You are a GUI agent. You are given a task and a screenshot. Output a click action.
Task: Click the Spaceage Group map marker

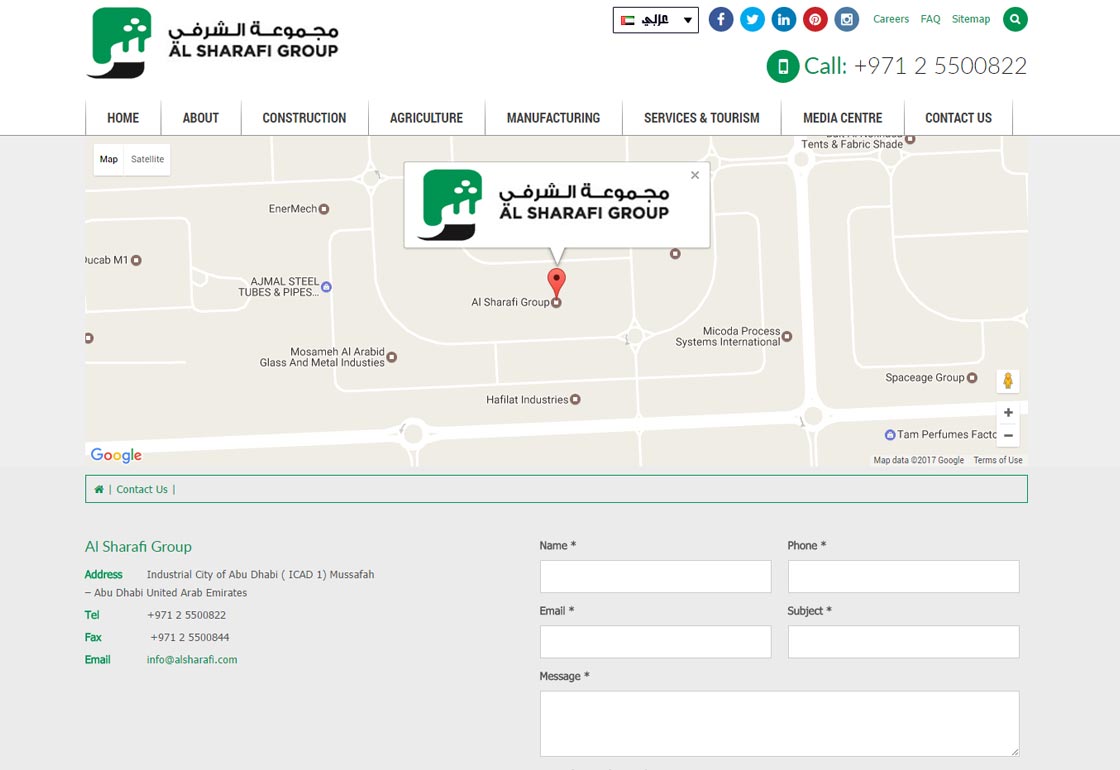pyautogui.click(x=972, y=378)
